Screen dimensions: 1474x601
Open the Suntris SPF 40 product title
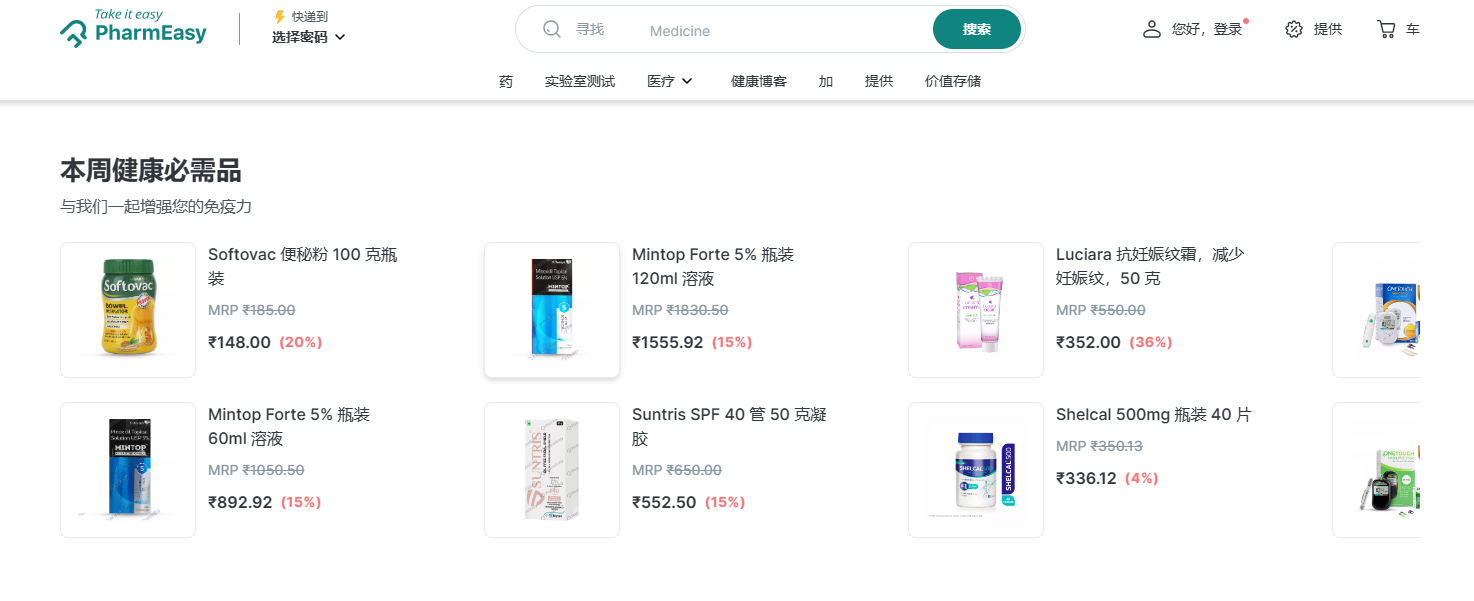729,426
